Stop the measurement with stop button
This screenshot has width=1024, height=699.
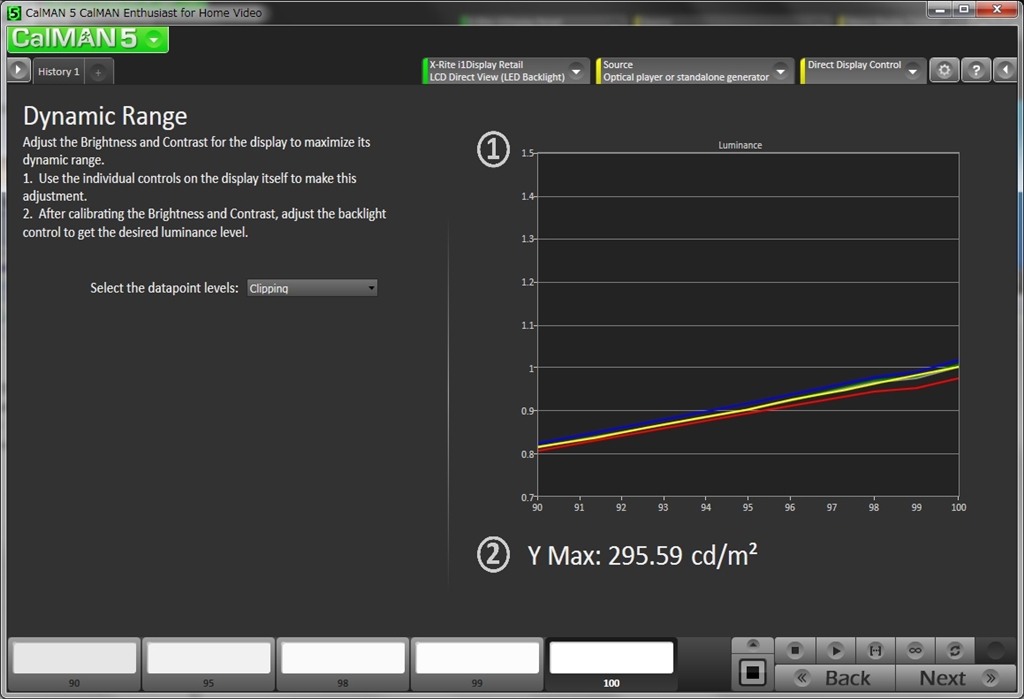(795, 650)
